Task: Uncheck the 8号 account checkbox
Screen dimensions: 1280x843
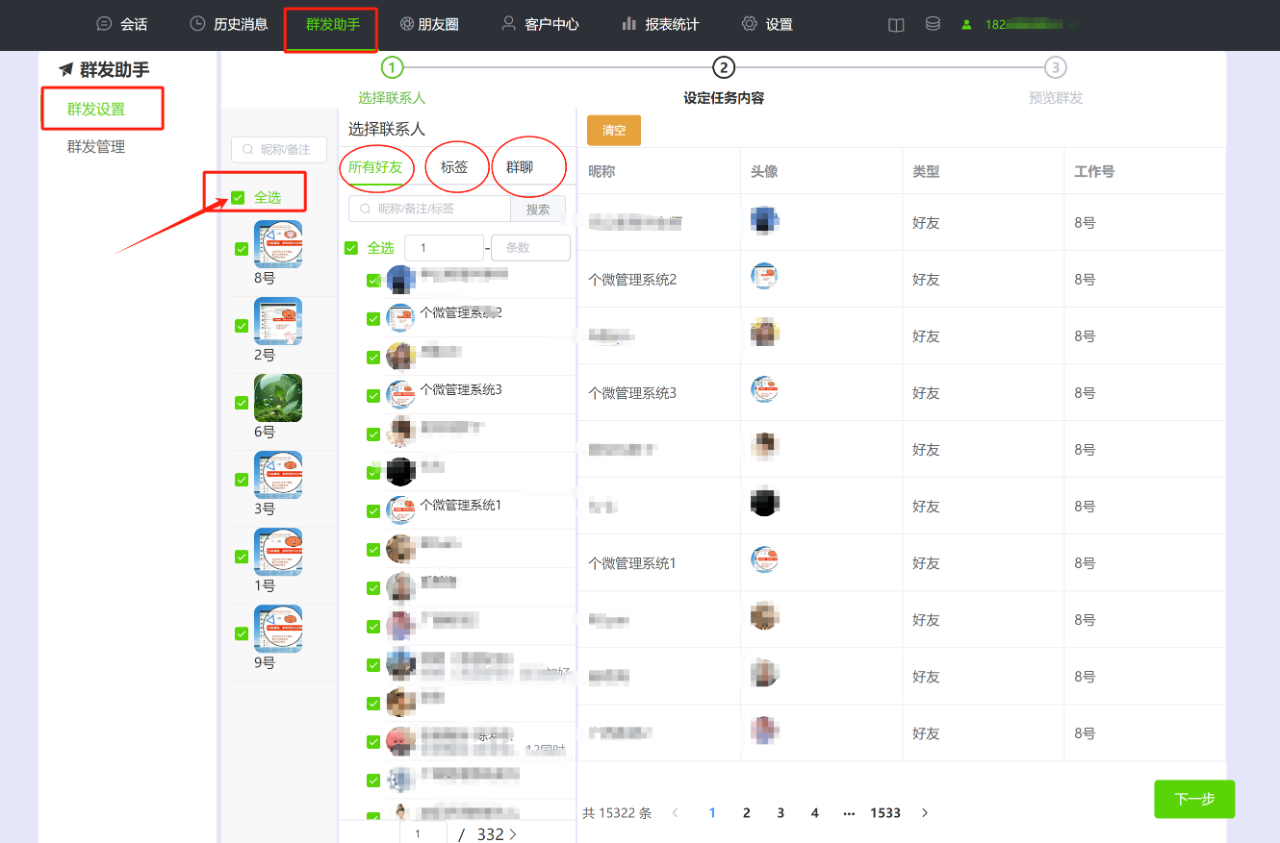Action: (241, 249)
